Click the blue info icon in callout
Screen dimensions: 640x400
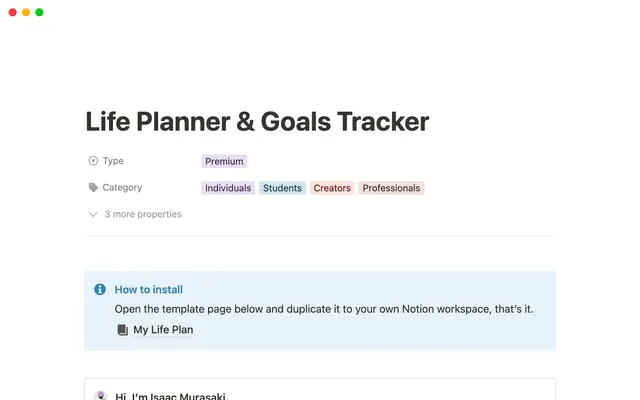(x=100, y=290)
